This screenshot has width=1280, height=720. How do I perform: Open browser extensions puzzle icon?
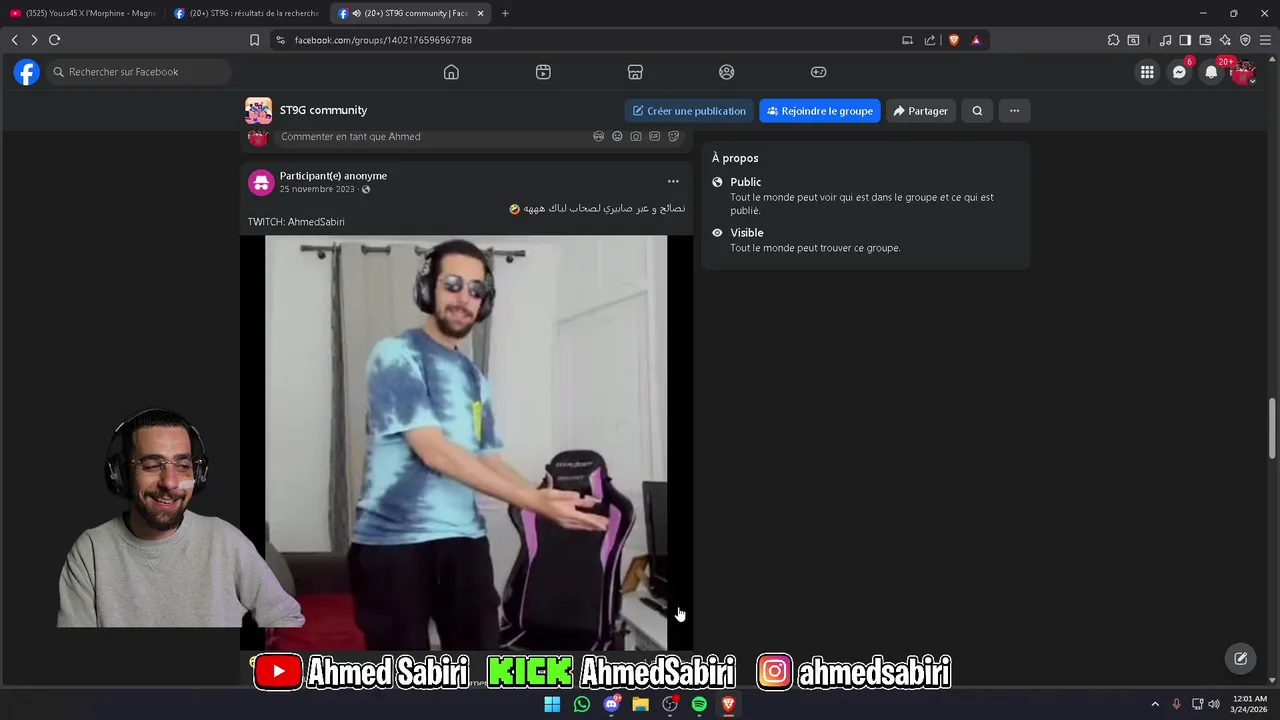pyautogui.click(x=1113, y=40)
